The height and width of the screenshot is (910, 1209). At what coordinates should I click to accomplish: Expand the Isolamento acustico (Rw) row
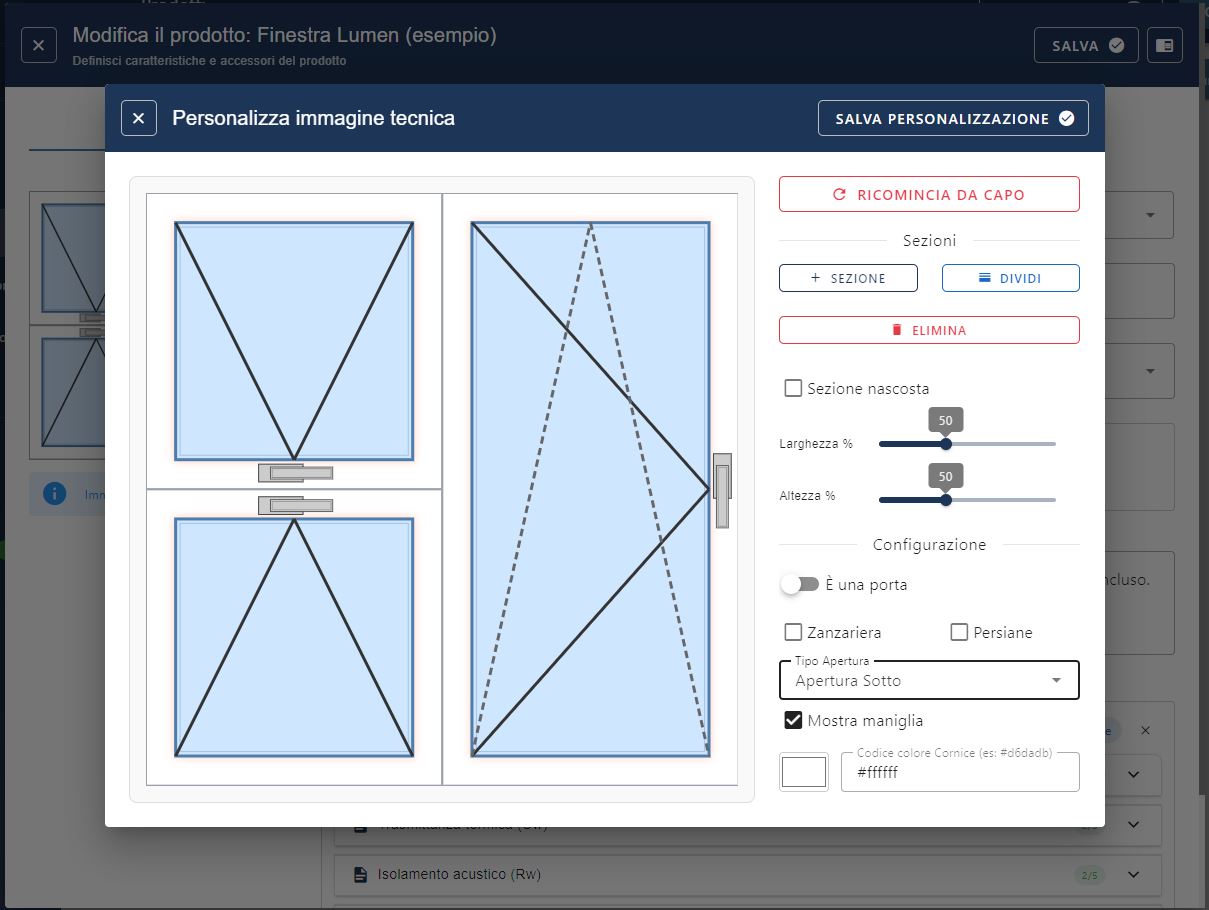(x=1133, y=875)
